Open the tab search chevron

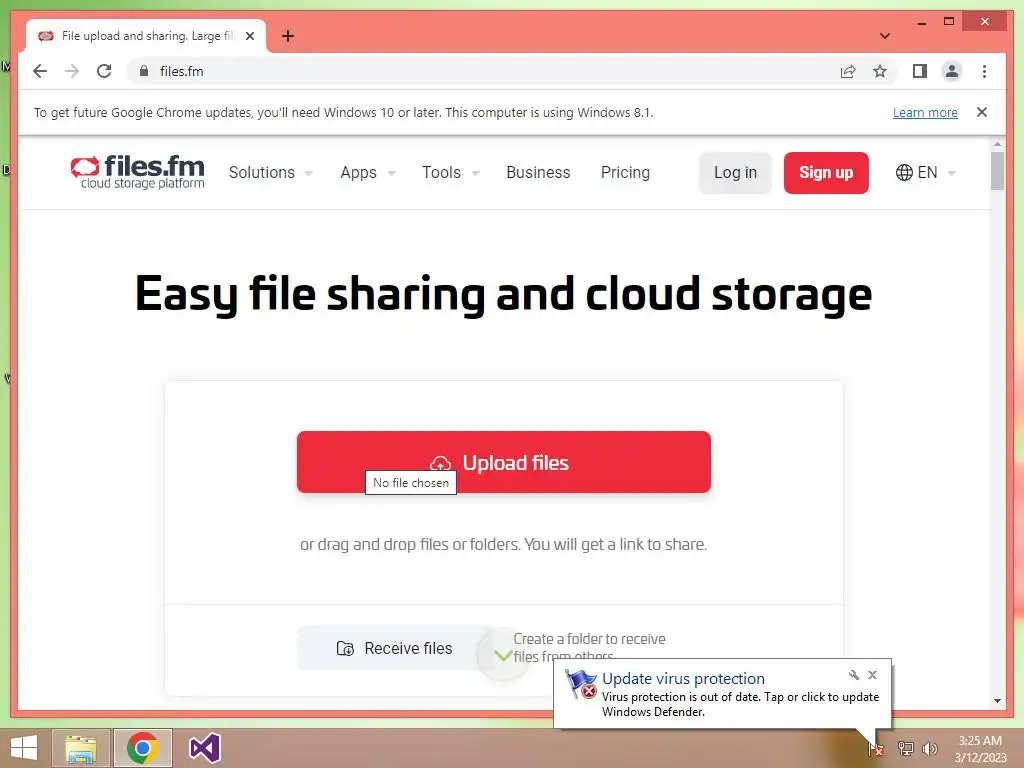tap(884, 36)
